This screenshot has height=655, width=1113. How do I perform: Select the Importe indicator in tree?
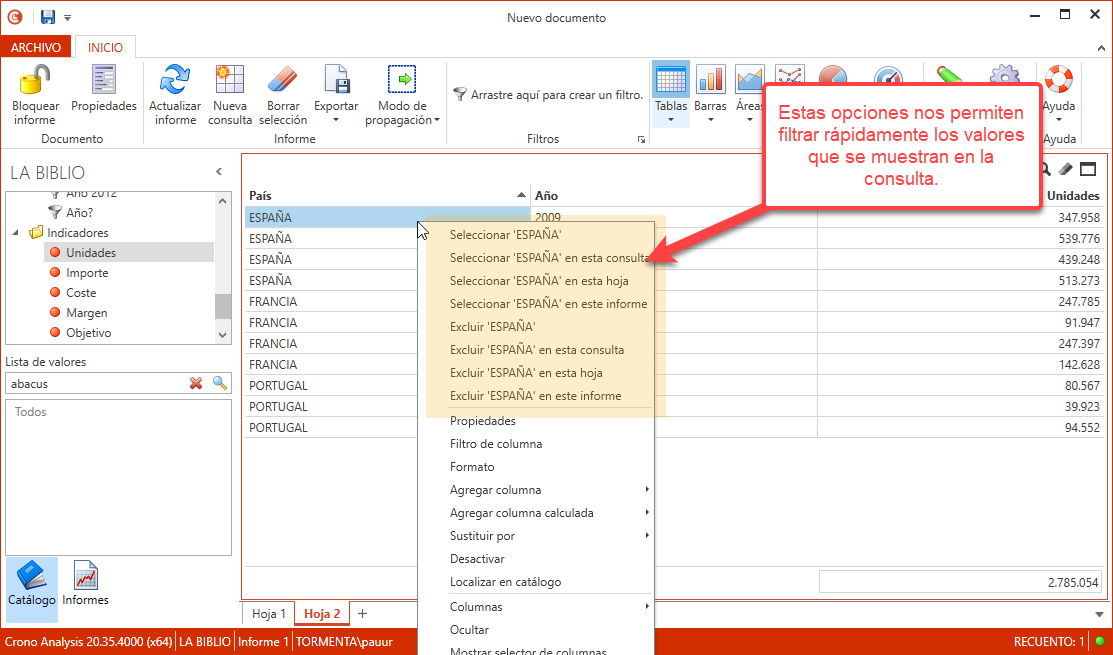point(87,273)
